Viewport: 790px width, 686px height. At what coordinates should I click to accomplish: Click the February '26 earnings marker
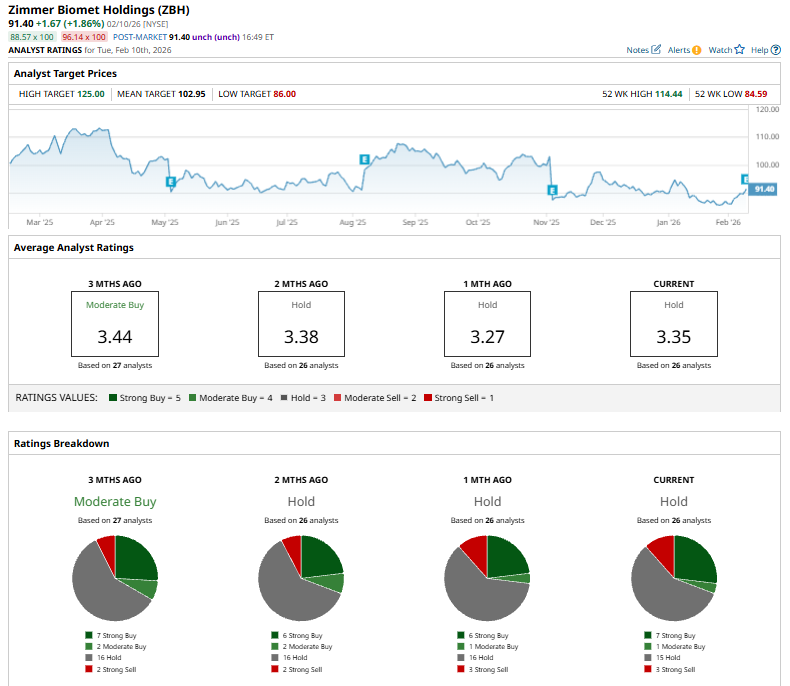745,178
